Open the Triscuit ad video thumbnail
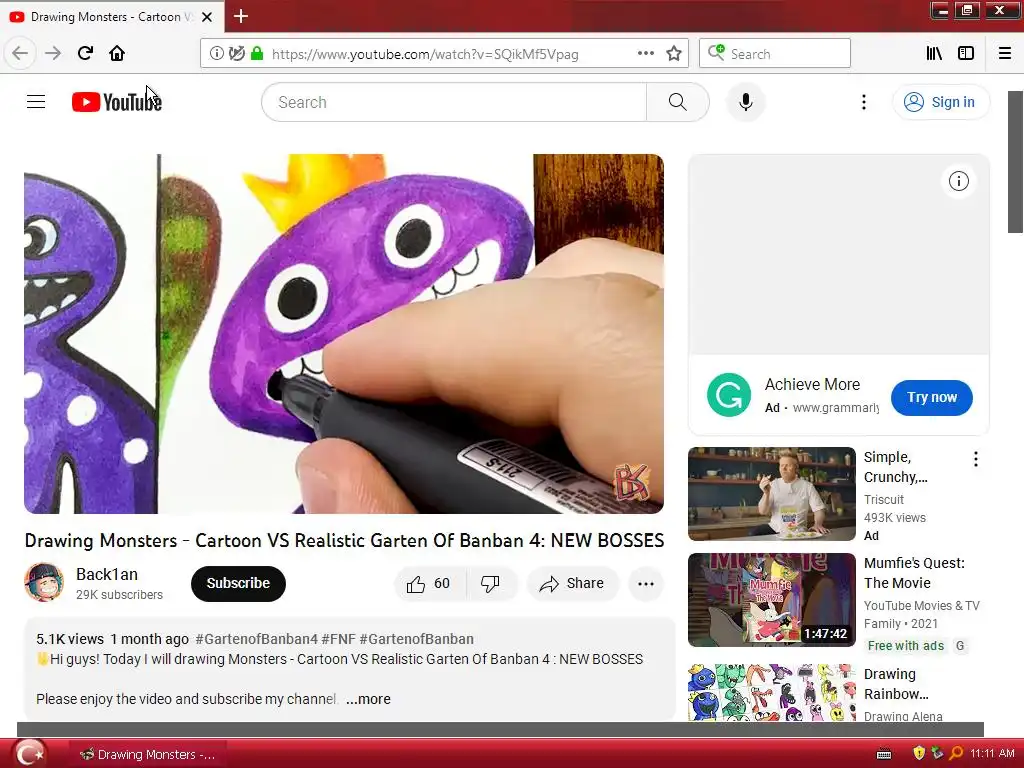Screen dimensions: 1024x768 tap(772, 494)
